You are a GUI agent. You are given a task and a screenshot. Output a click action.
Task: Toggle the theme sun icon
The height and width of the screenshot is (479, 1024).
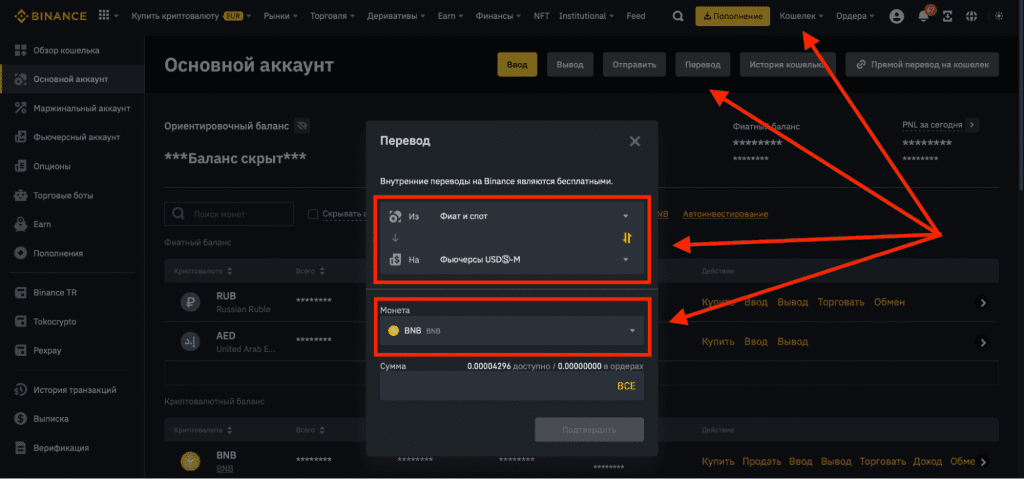pos(999,16)
